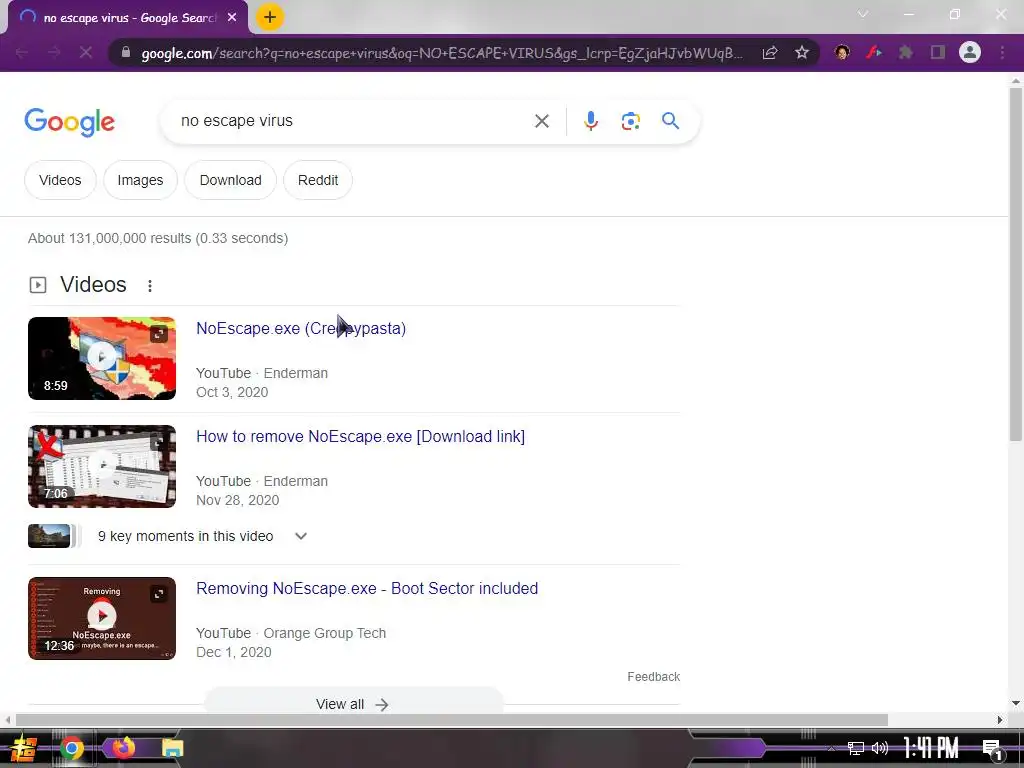Bookmark this page with the star

pos(802,53)
